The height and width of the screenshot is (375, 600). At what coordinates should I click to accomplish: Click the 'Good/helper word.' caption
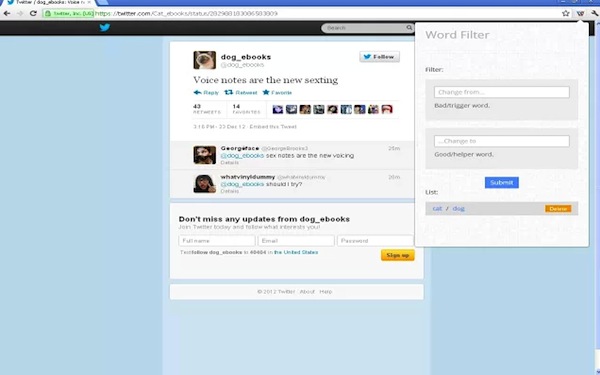(464, 155)
